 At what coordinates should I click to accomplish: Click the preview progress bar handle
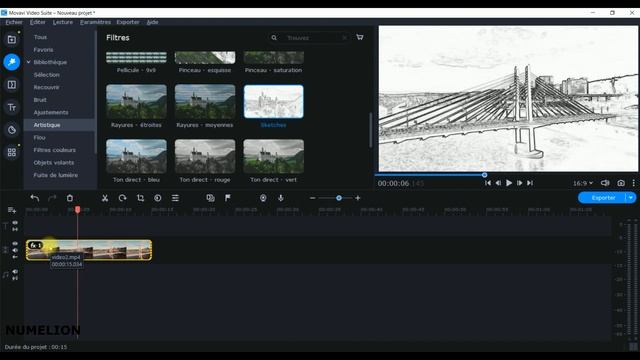click(x=484, y=175)
